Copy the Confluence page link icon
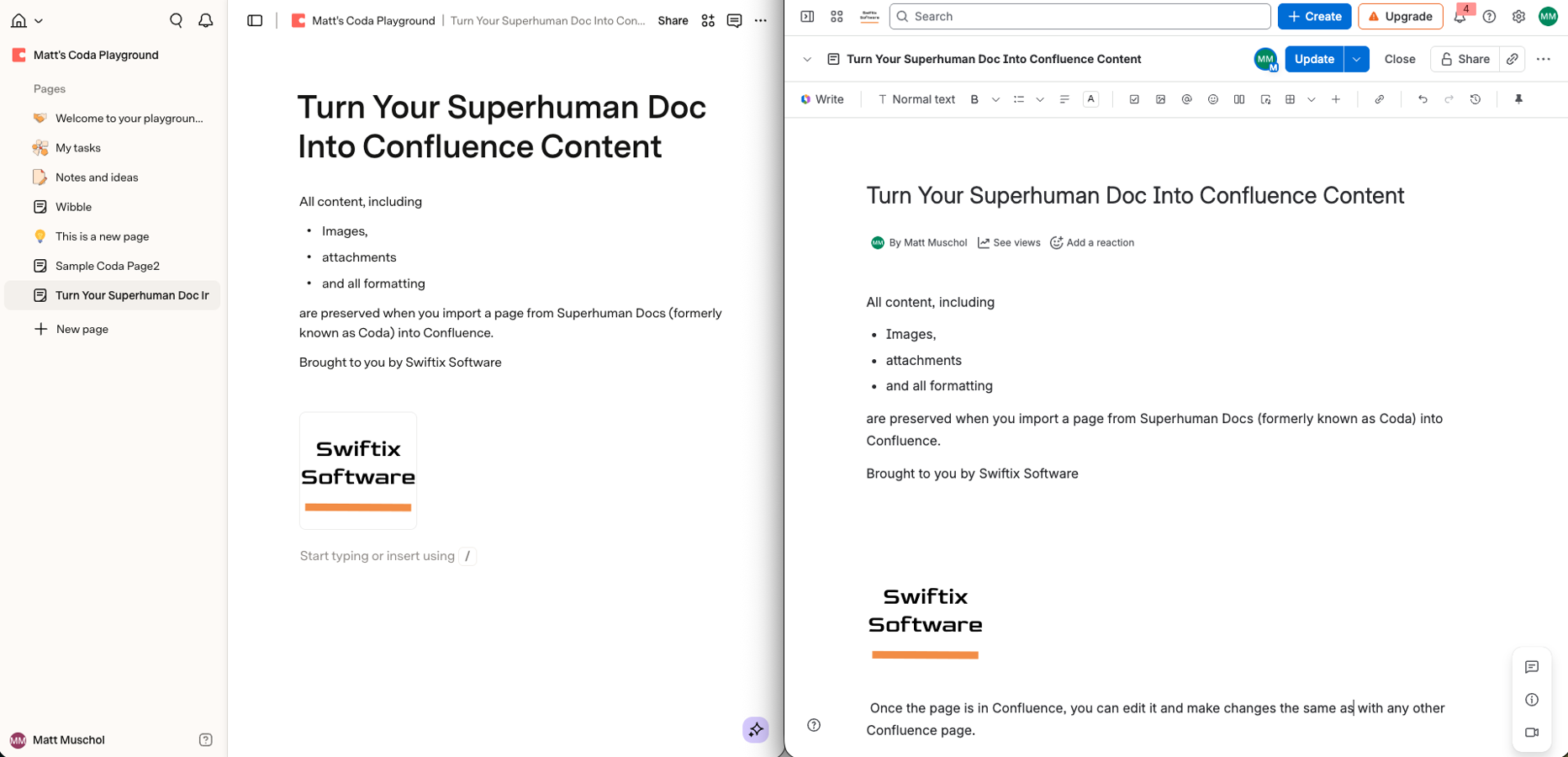 [1512, 59]
